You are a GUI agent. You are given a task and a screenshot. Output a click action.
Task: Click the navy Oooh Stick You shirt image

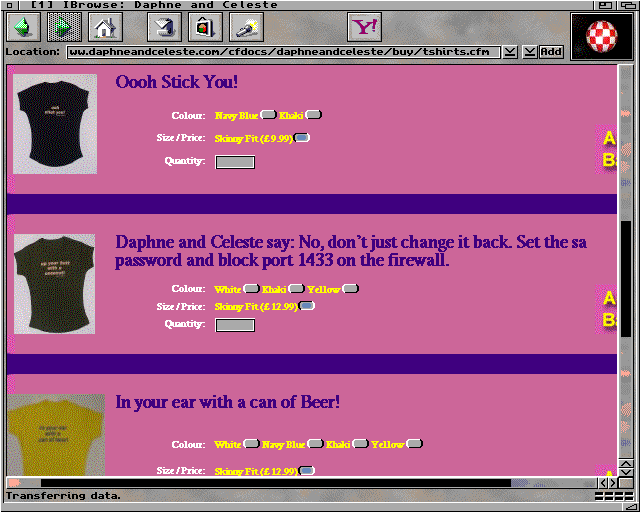tap(55, 124)
